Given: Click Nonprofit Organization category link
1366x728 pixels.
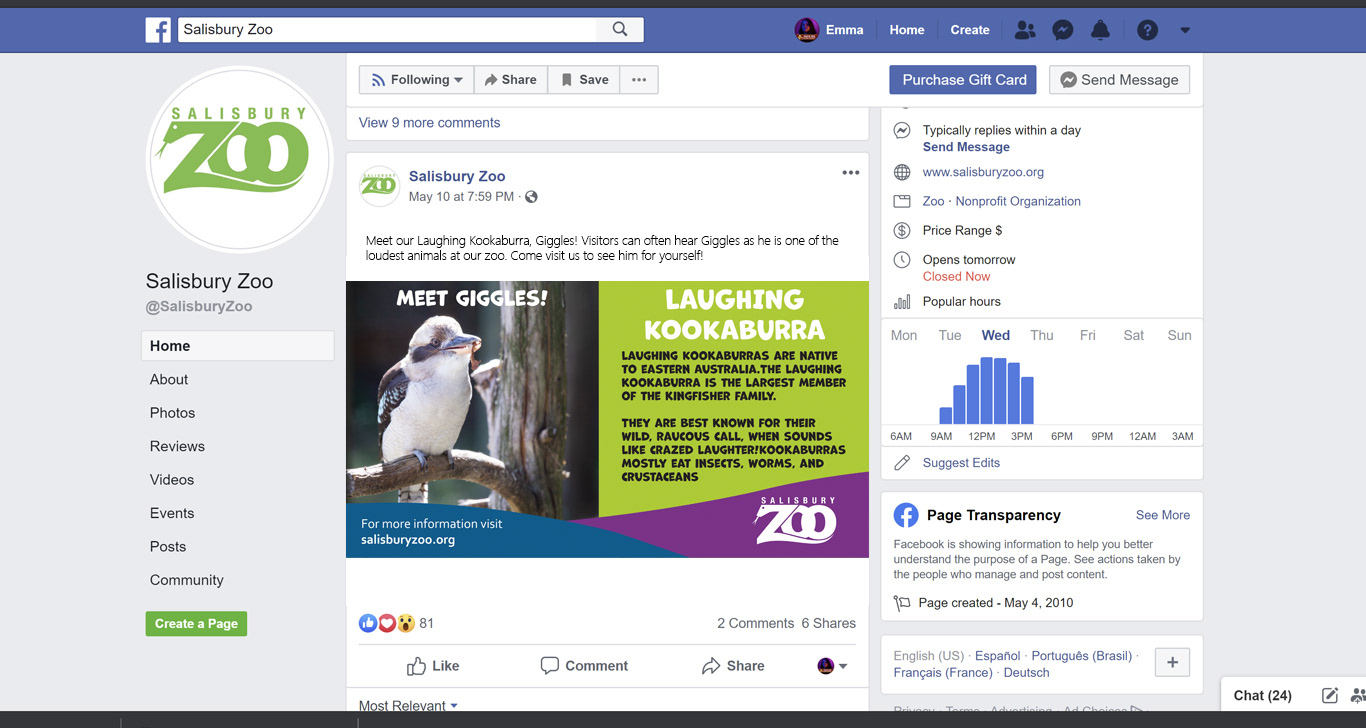Looking at the screenshot, I should coord(1018,201).
